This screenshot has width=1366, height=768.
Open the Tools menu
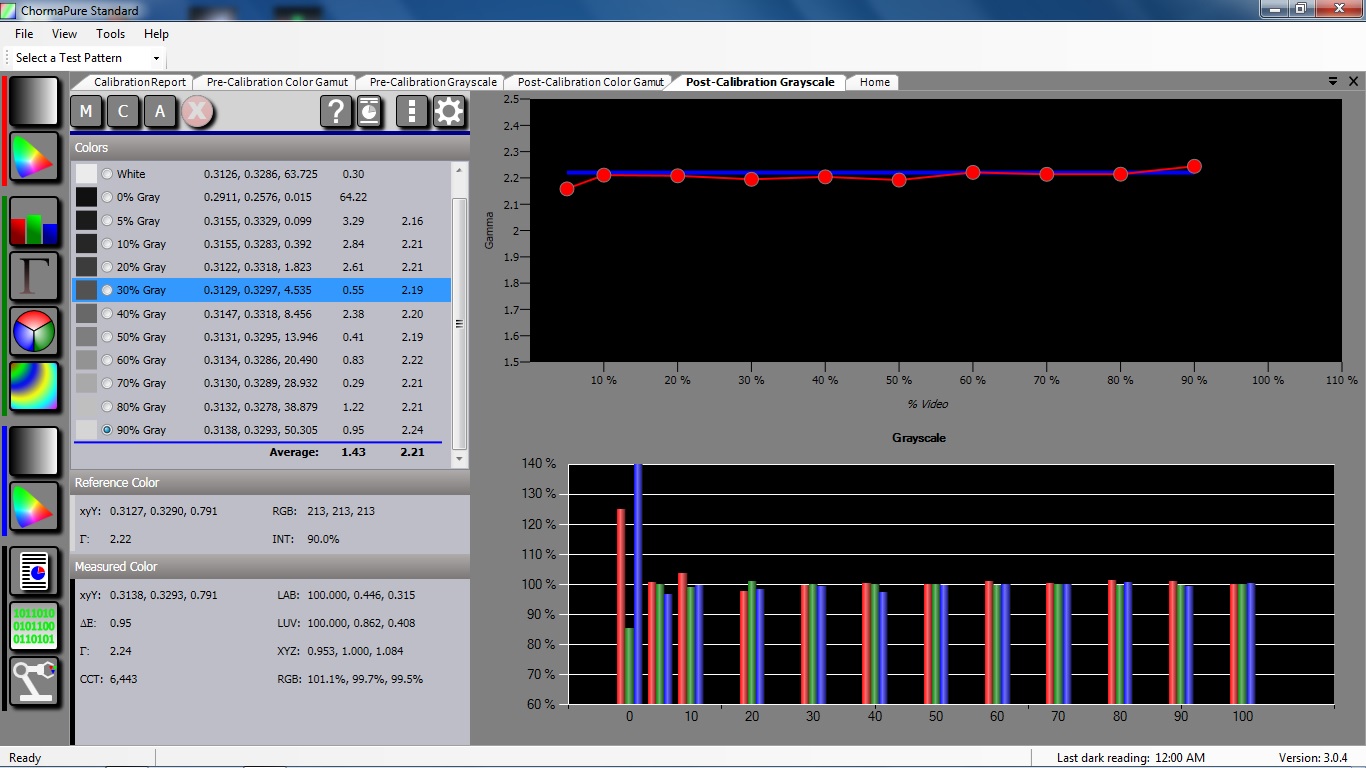pos(110,34)
